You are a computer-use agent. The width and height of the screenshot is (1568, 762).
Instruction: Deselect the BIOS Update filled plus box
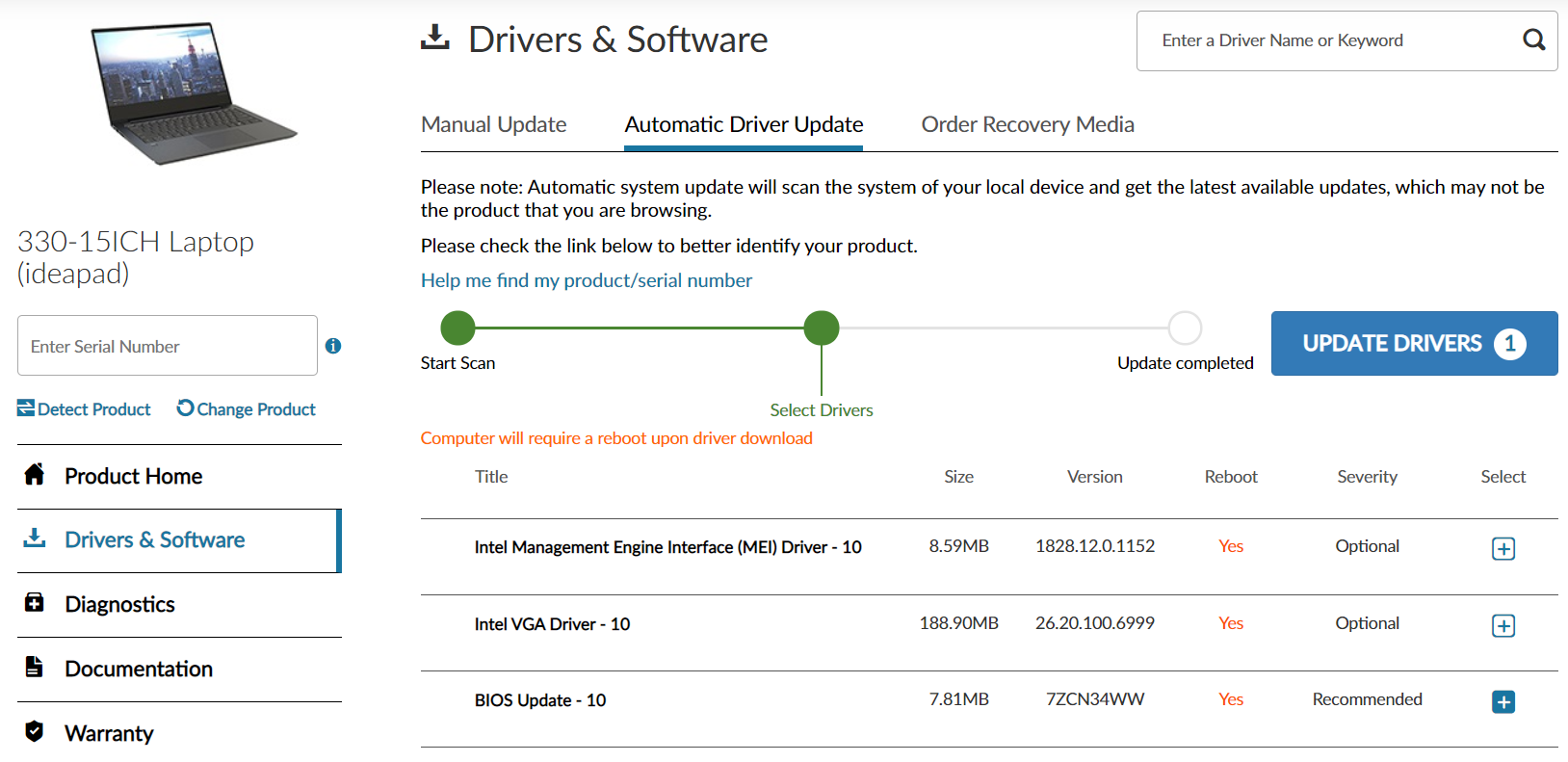click(x=1503, y=701)
